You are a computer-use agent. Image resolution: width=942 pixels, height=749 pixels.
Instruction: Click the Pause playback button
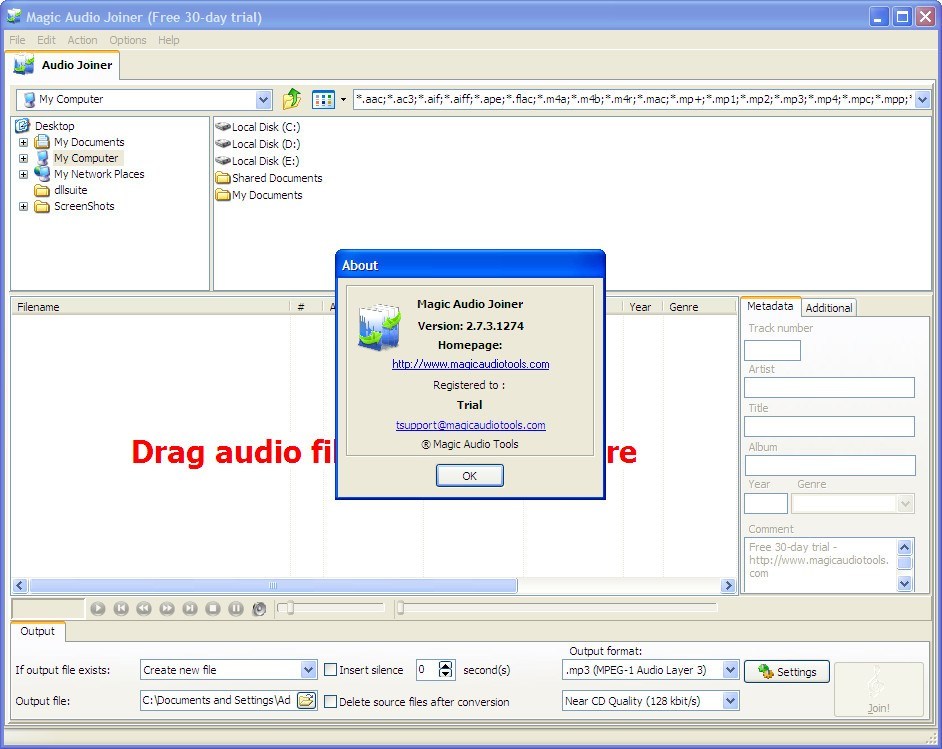236,608
